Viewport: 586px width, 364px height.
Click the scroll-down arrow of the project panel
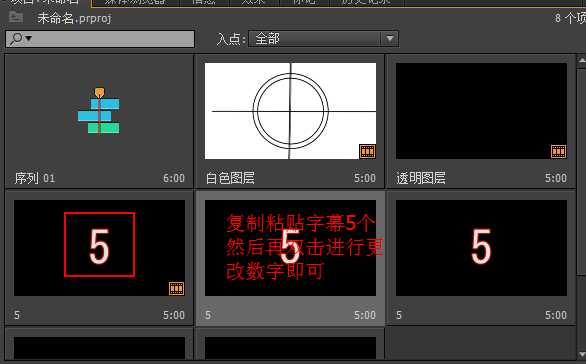point(582,354)
